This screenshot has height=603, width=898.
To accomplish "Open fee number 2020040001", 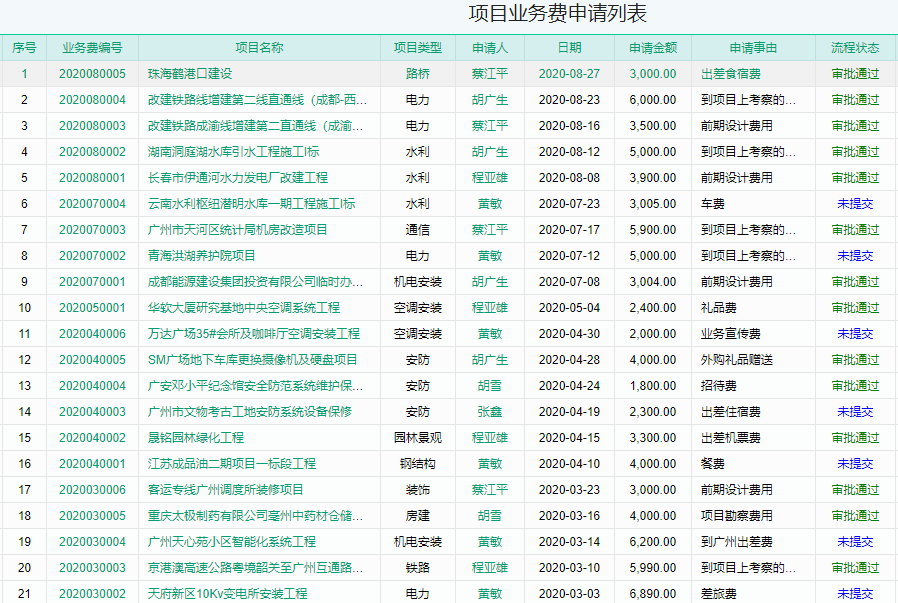I will [92, 464].
